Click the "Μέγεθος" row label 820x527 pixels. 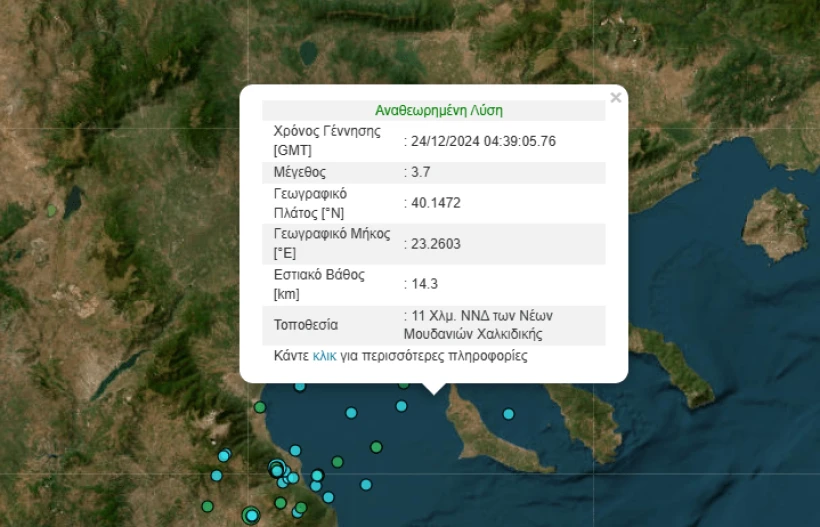299,172
